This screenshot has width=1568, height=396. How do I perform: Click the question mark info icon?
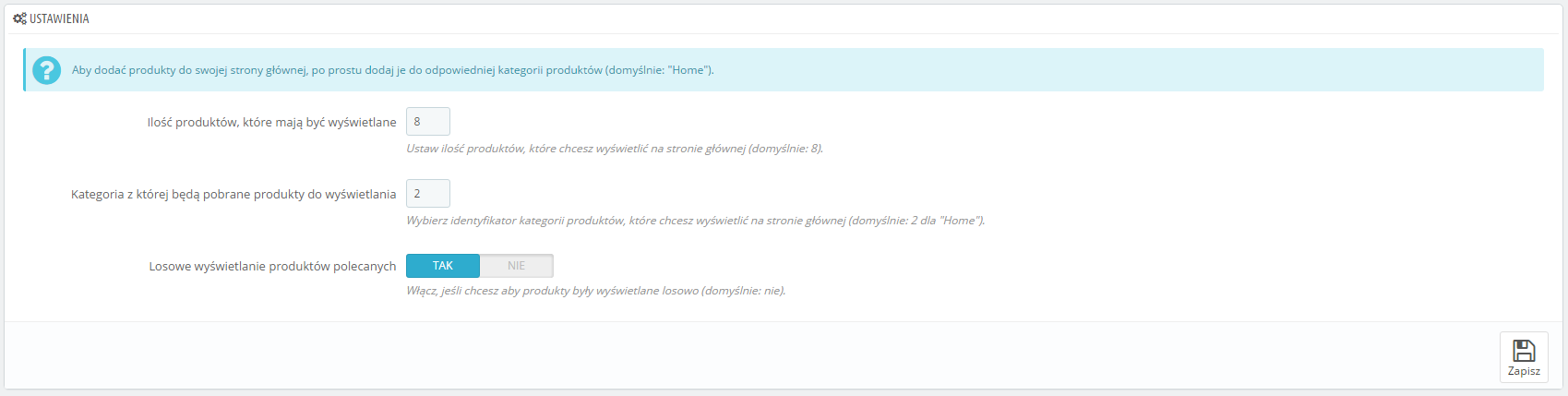click(x=46, y=70)
